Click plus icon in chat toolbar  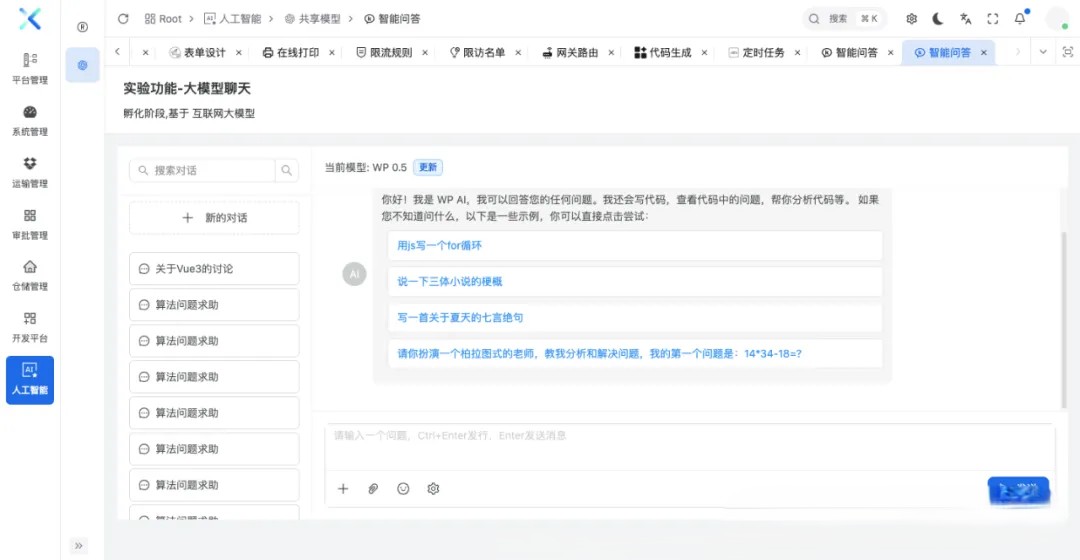pyautogui.click(x=343, y=488)
